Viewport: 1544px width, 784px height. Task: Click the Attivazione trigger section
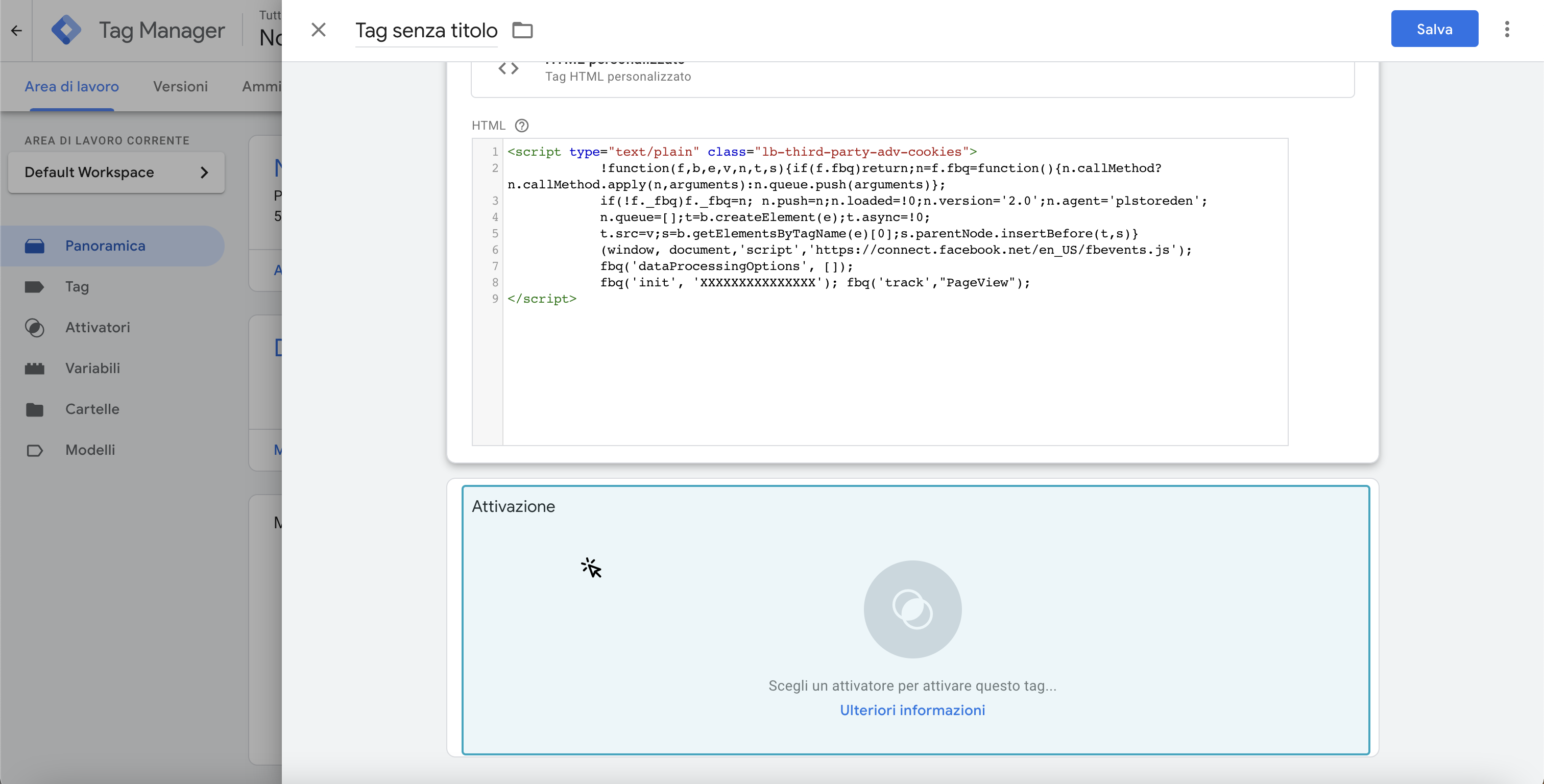point(915,620)
